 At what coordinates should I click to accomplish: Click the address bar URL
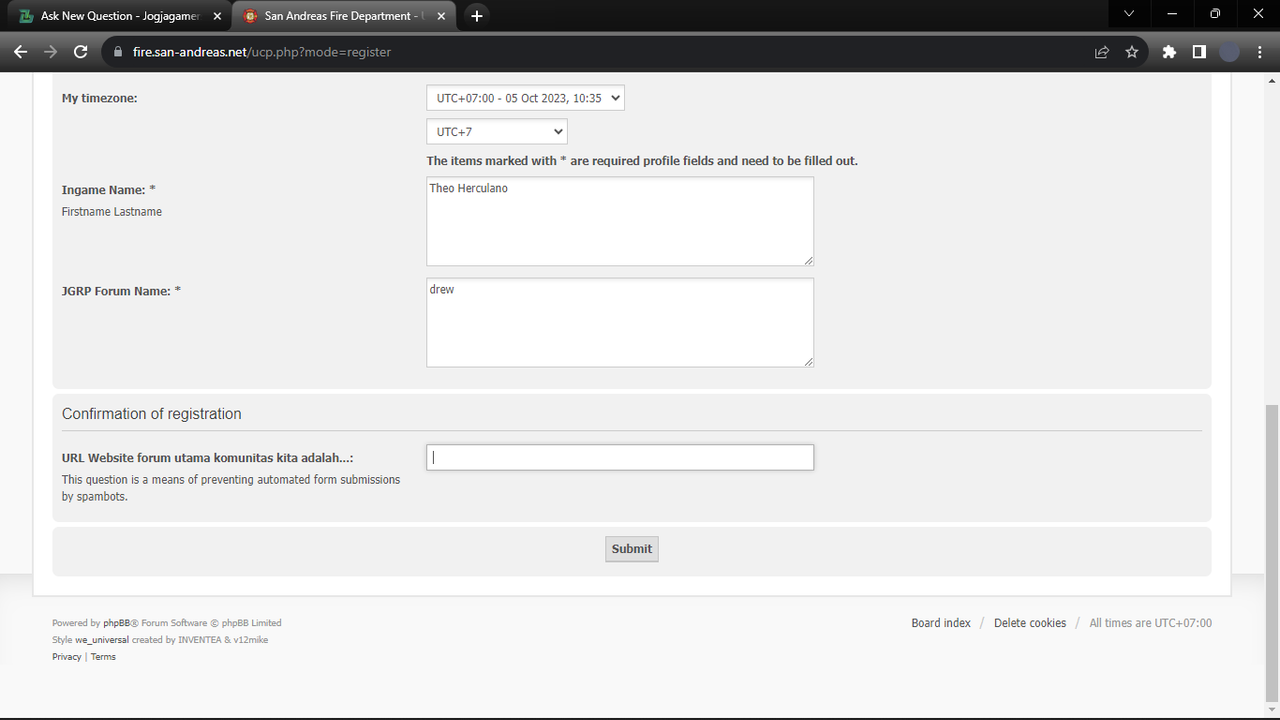pyautogui.click(x=262, y=52)
